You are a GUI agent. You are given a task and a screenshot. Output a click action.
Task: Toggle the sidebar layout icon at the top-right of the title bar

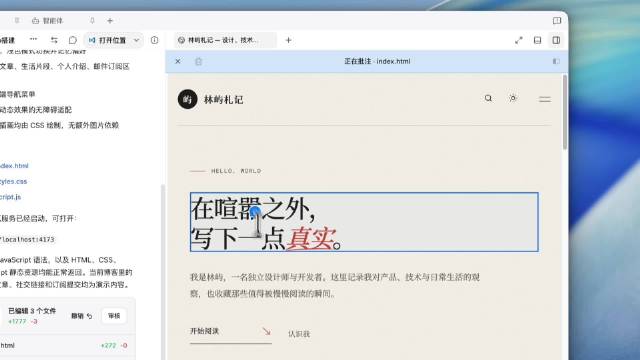click(557, 20)
